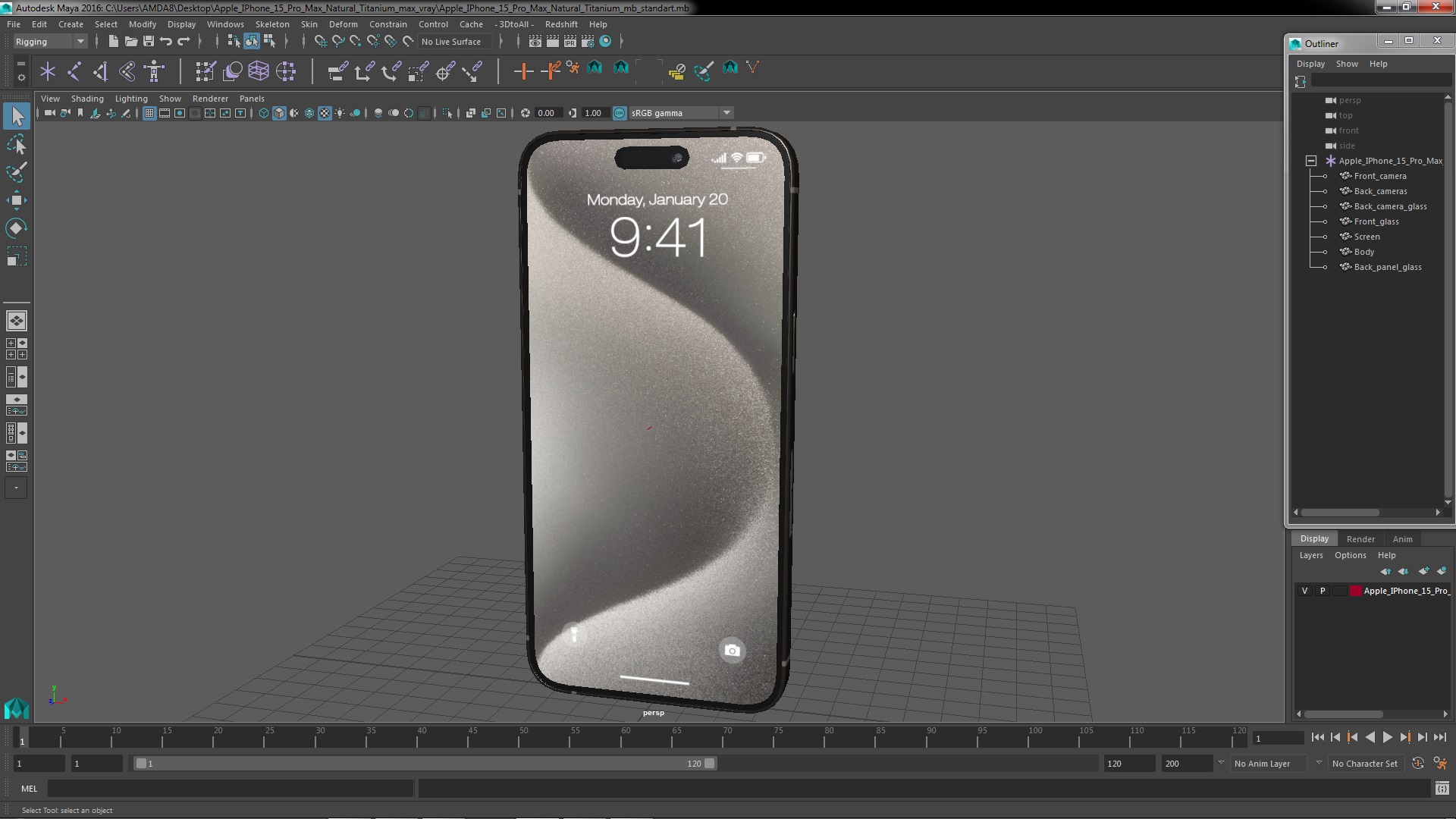
Task: Click the Maya logo icon at bottom left
Action: tap(16, 708)
